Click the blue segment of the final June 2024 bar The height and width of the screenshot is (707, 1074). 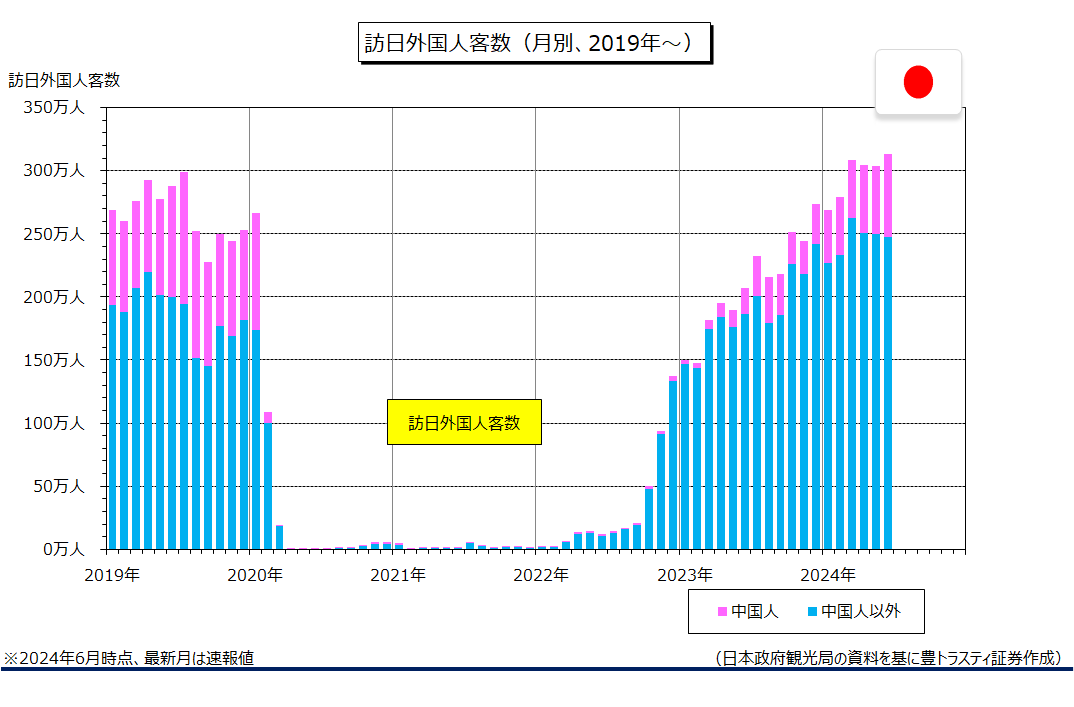(x=888, y=393)
